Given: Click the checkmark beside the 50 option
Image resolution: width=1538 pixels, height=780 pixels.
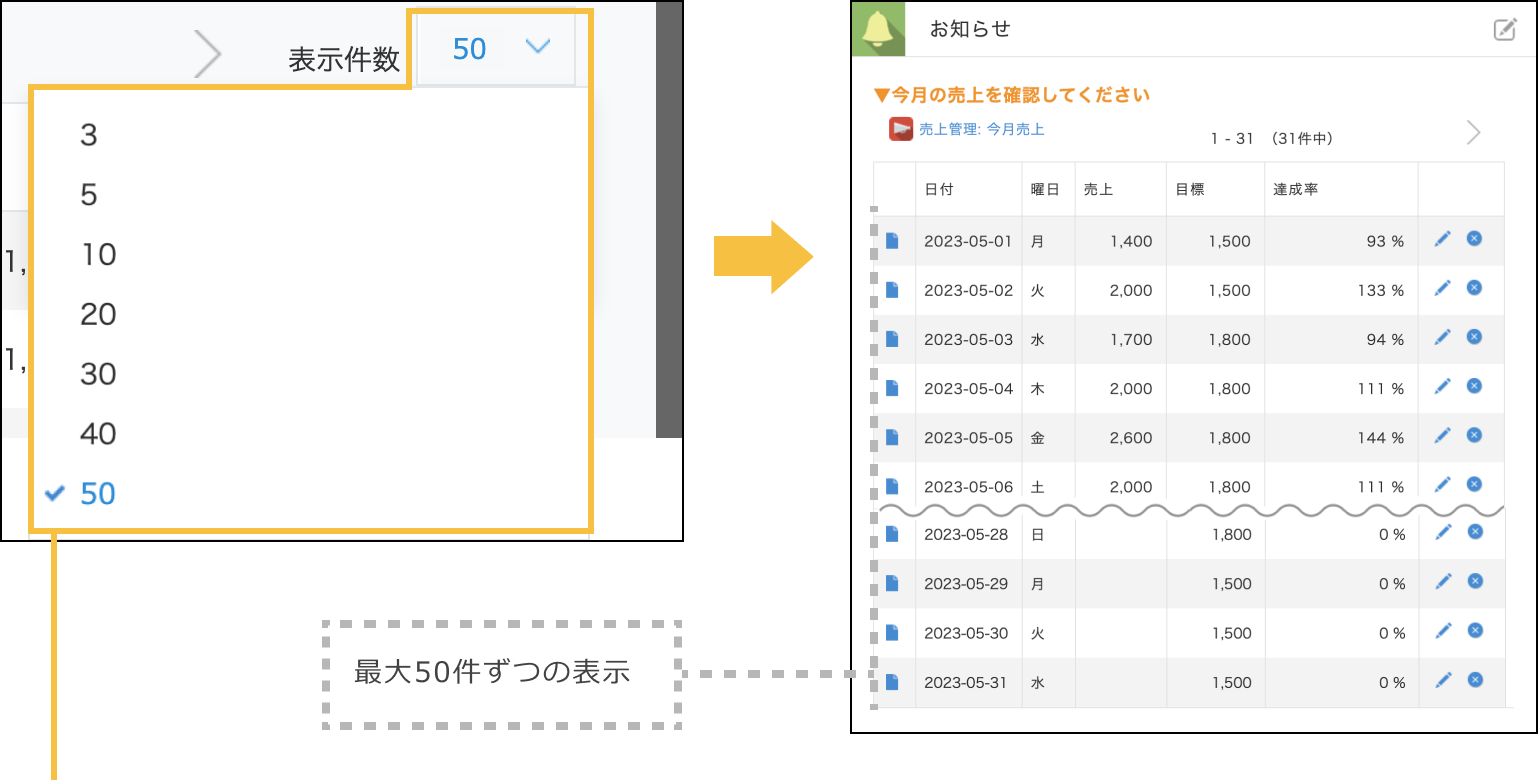Looking at the screenshot, I should [57, 493].
